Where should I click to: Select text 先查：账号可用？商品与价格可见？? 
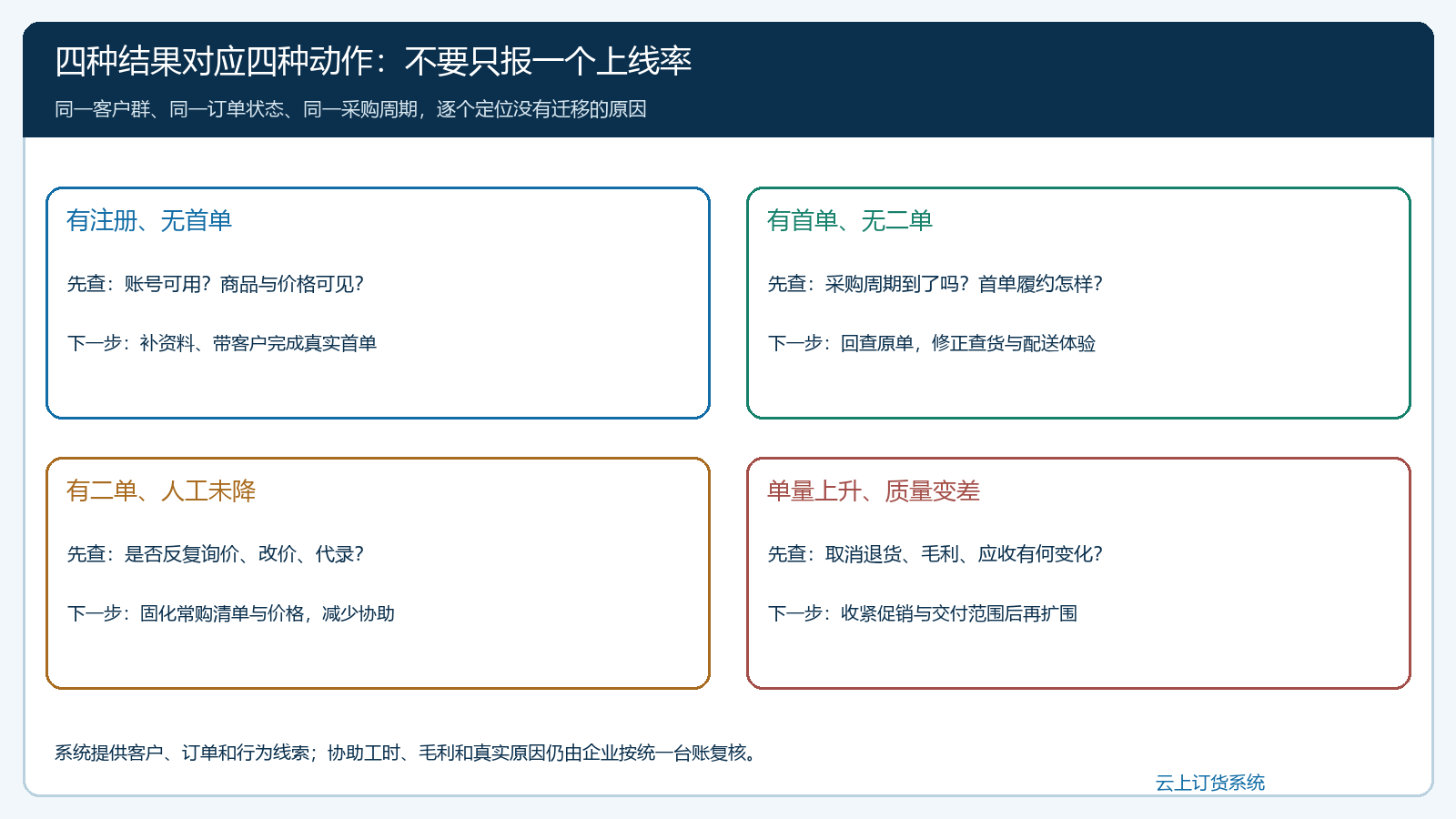pyautogui.click(x=216, y=284)
